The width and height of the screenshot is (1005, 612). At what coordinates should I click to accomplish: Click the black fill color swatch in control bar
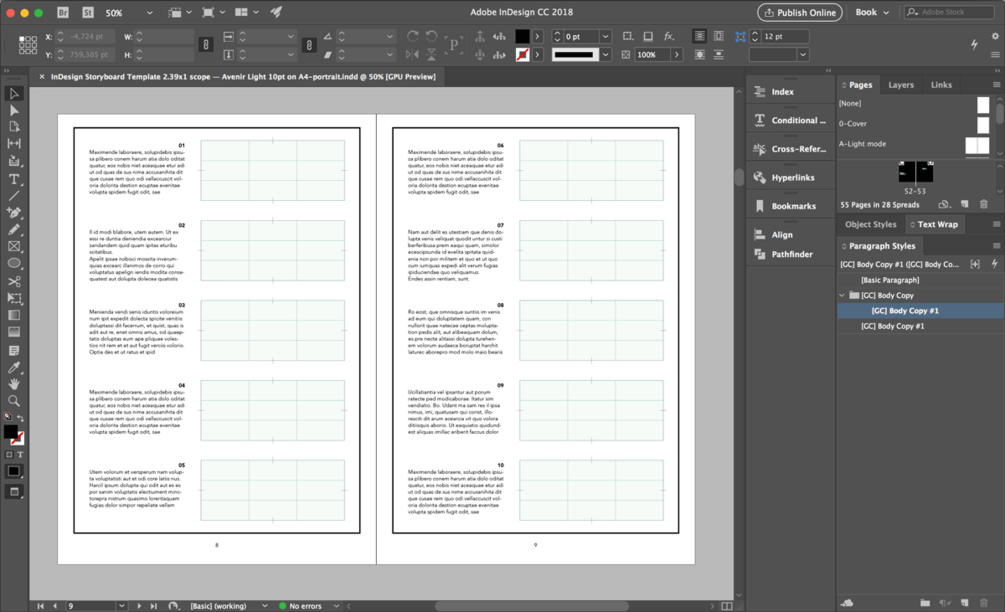[x=522, y=37]
